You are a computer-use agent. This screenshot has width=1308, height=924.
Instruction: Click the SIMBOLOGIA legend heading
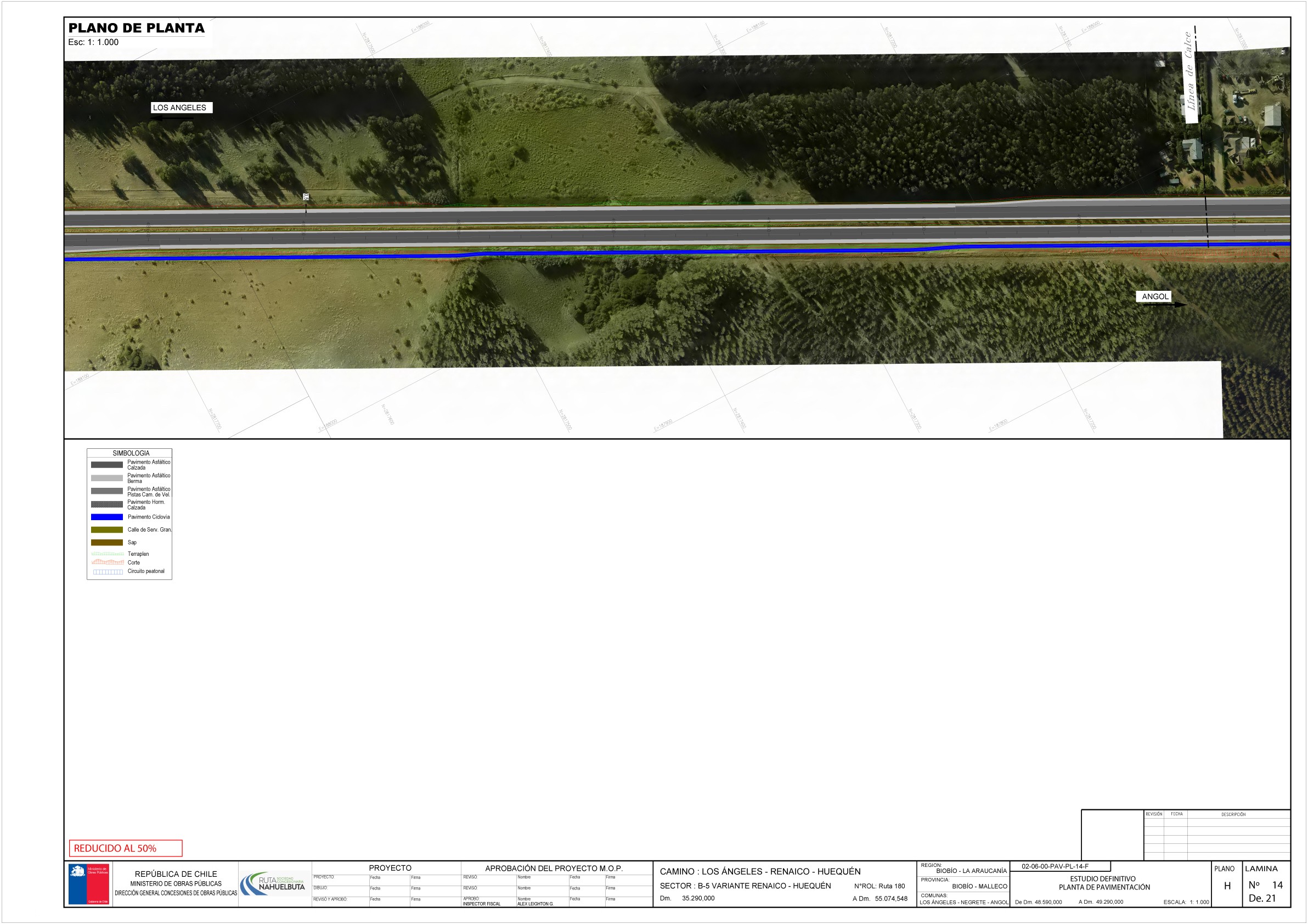click(131, 453)
